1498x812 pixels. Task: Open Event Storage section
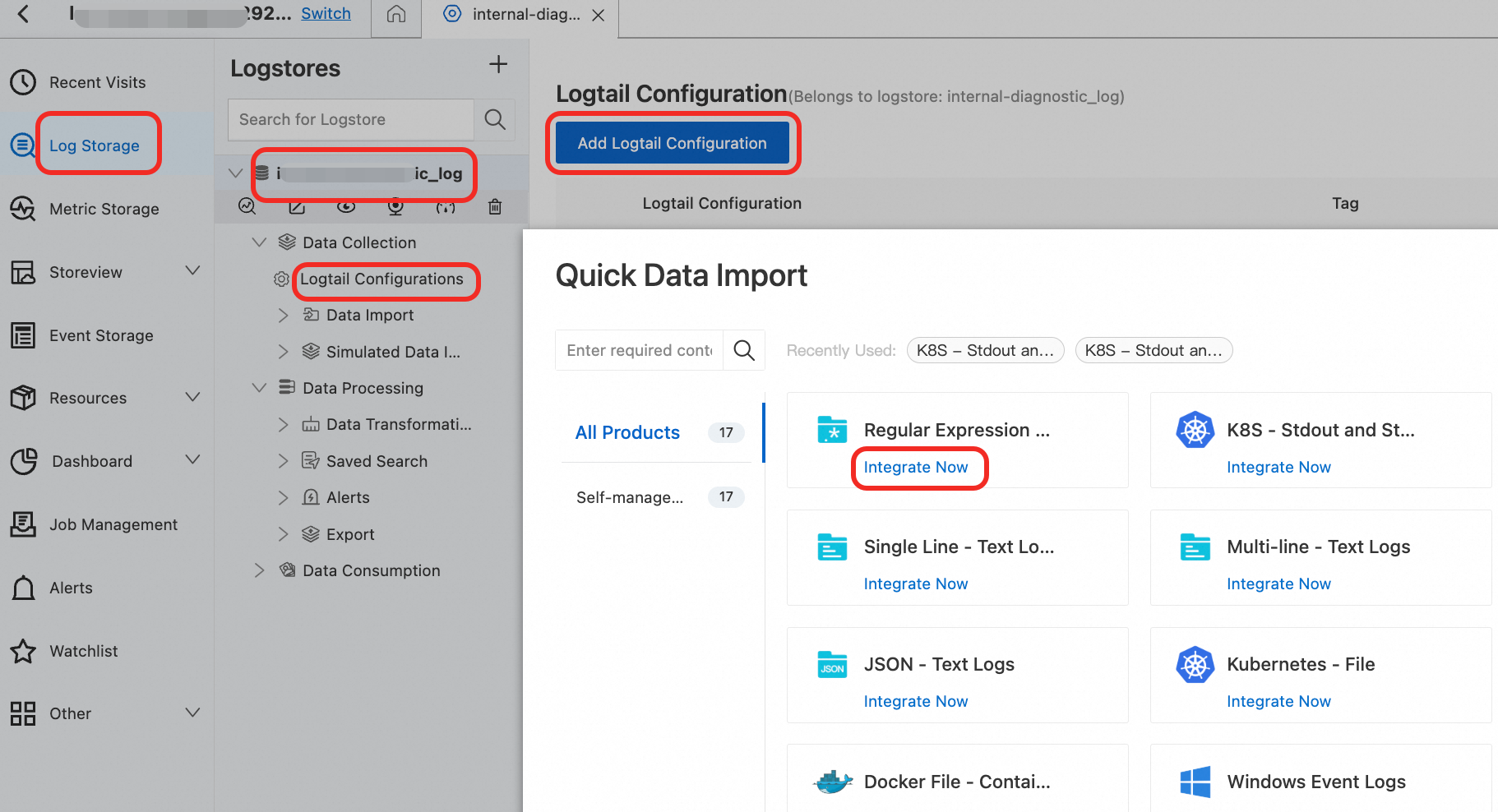(101, 335)
